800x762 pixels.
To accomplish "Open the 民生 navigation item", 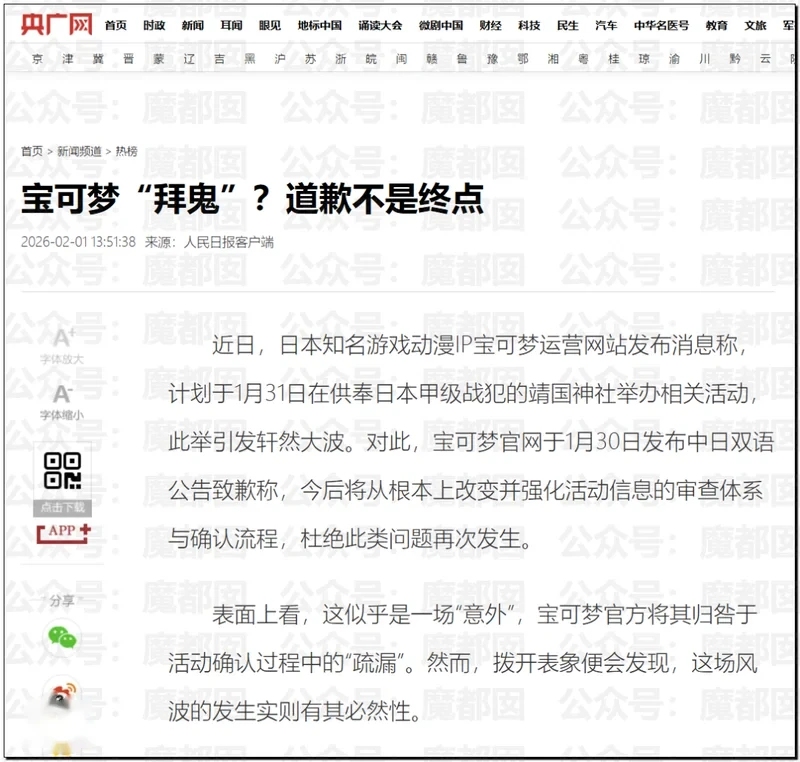I will click(567, 26).
